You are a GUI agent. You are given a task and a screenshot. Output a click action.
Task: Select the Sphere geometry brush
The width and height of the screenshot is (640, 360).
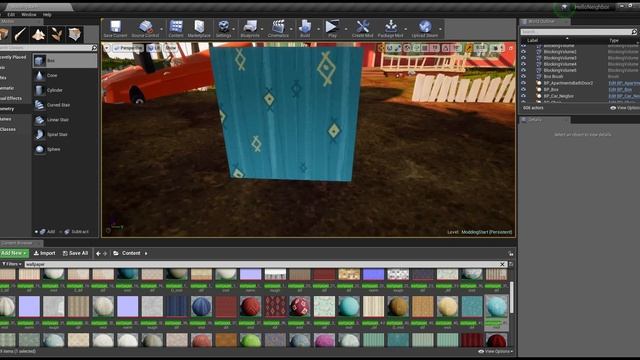65,149
